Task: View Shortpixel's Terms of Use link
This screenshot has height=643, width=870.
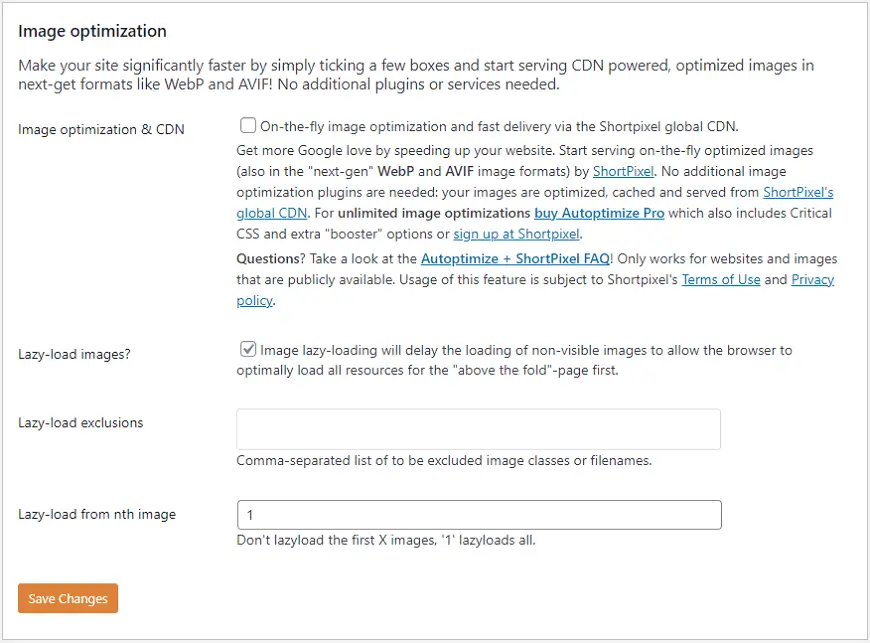Action: [721, 279]
